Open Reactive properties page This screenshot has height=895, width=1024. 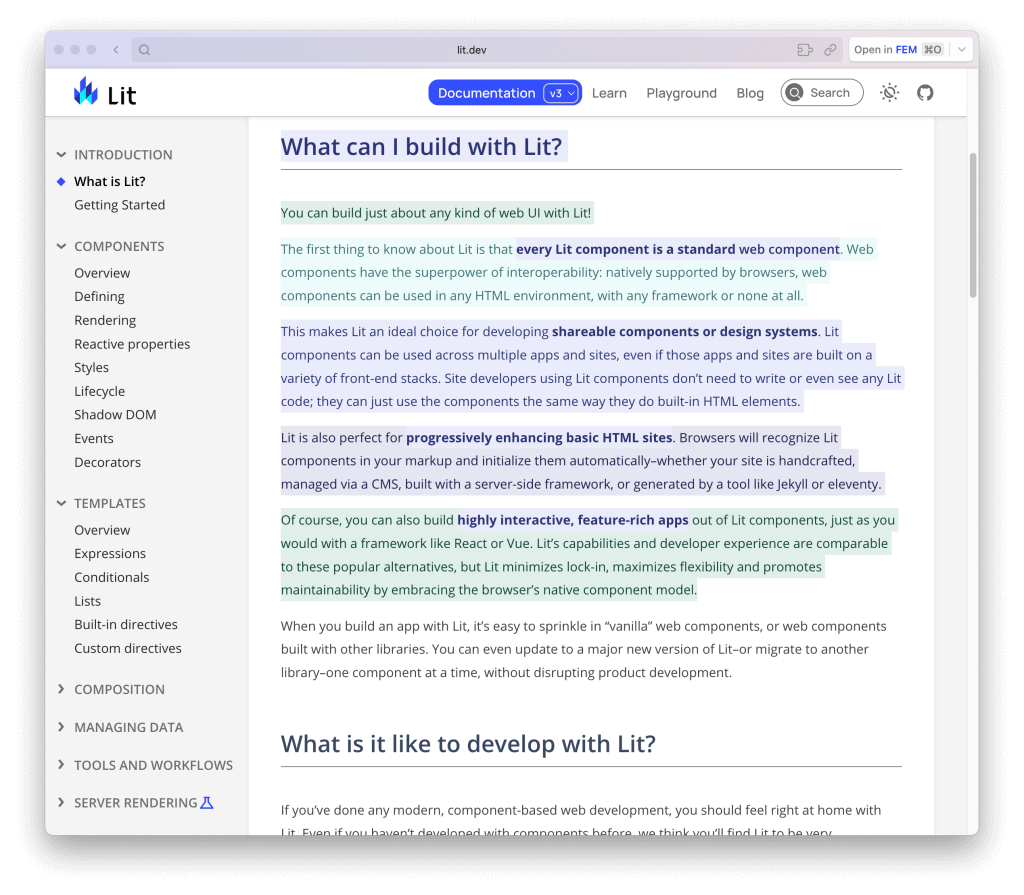tap(132, 344)
